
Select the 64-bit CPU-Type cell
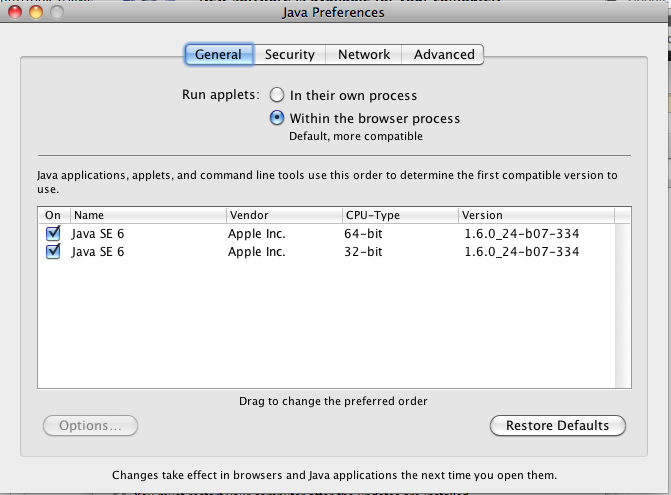tap(363, 234)
